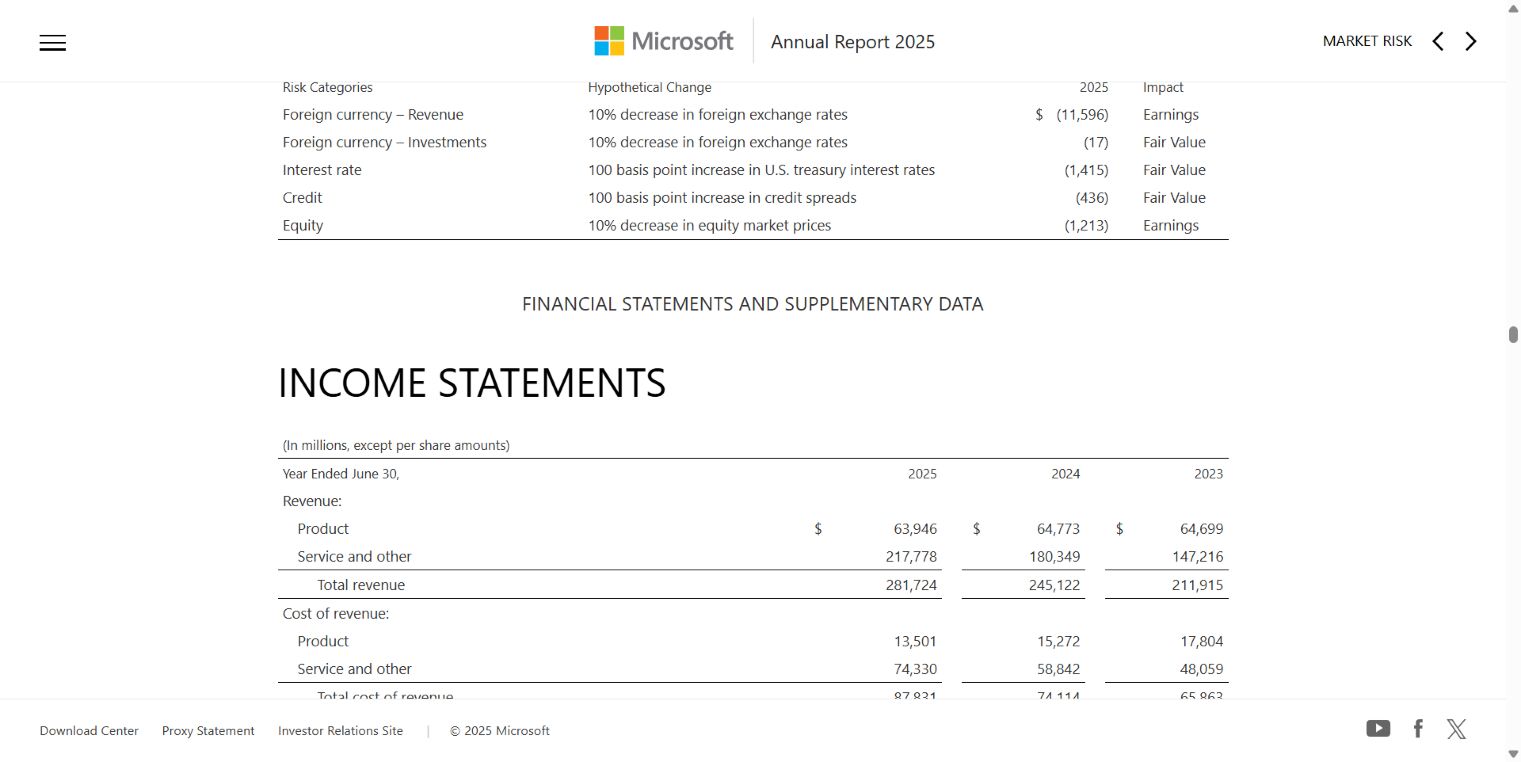This screenshot has width=1521, height=762.
Task: Click the Microsoft logo
Action: click(x=663, y=41)
